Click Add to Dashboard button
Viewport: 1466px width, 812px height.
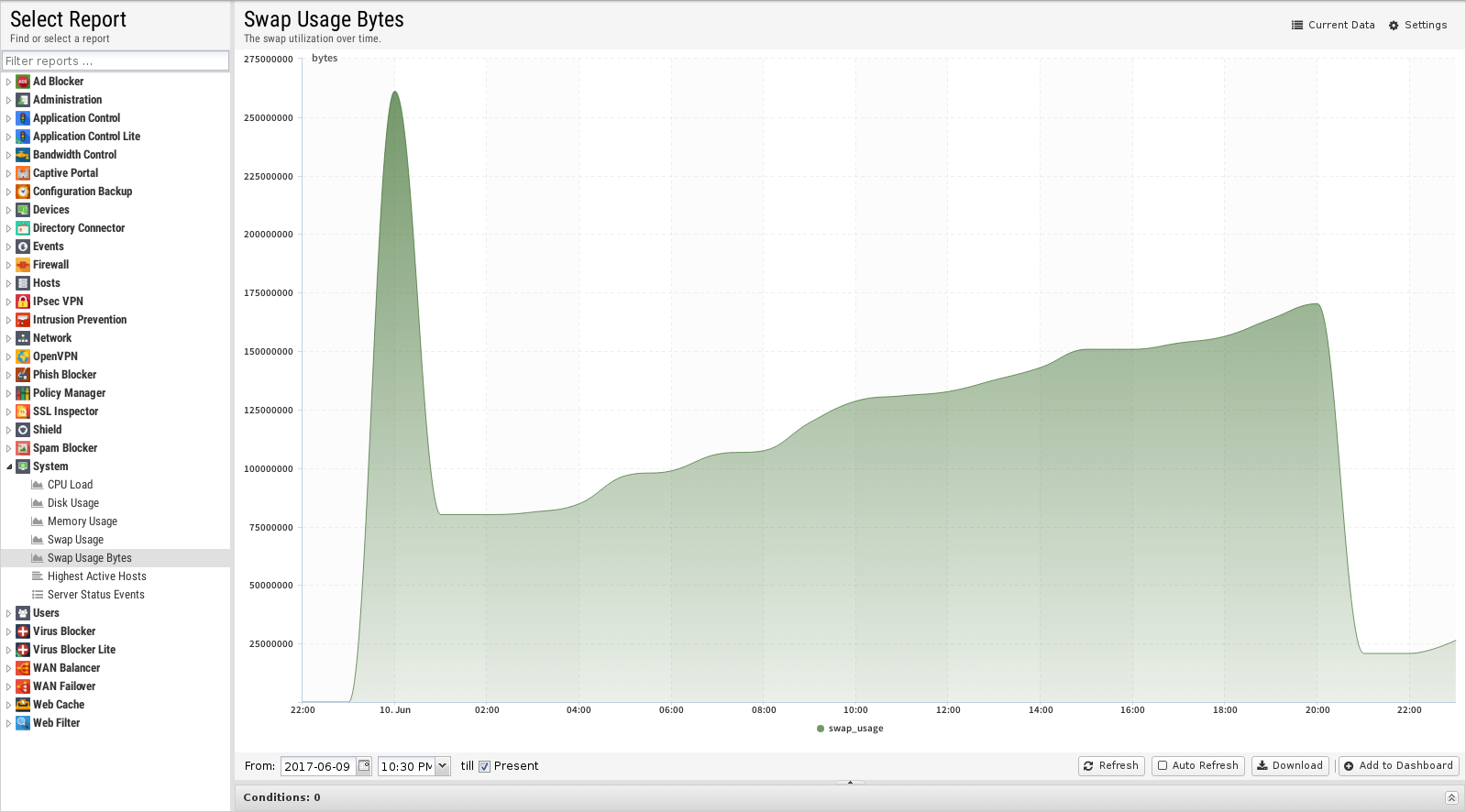pos(1398,765)
